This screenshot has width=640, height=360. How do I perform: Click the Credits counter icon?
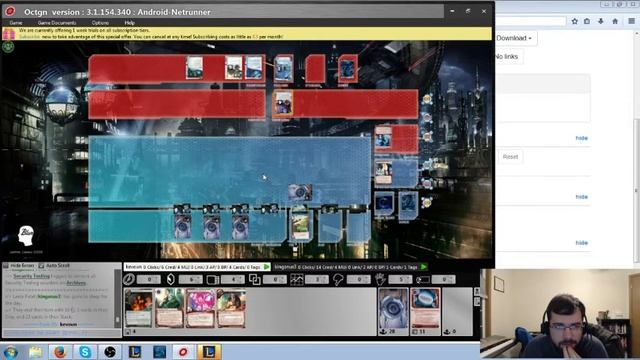coord(171,280)
